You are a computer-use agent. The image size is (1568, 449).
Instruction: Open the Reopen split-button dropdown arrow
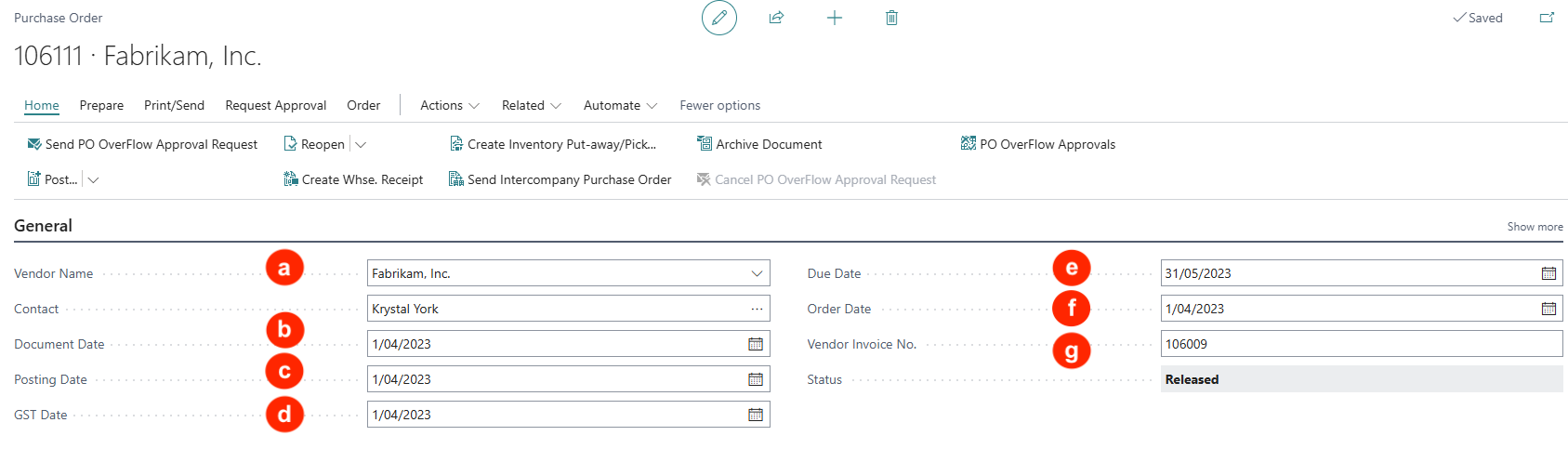(x=361, y=144)
